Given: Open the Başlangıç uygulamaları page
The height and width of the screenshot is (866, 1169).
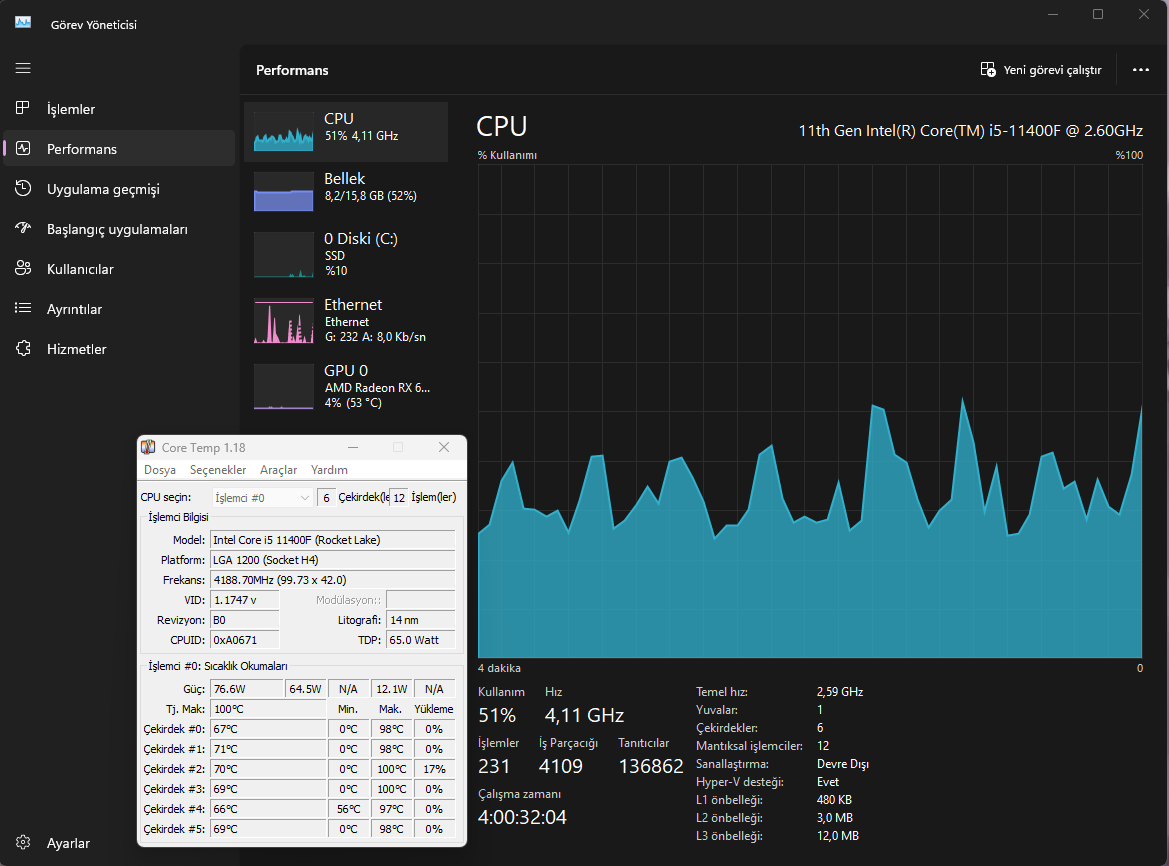Looking at the screenshot, I should pos(119,230).
